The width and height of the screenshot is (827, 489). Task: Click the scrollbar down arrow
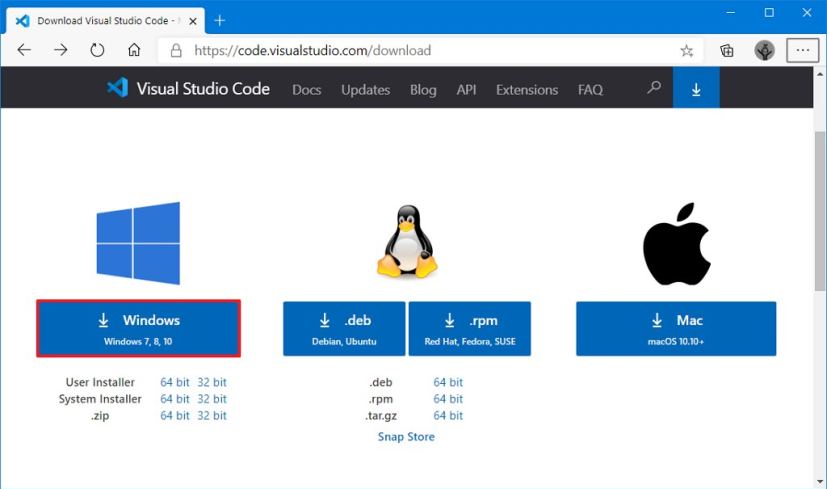click(820, 482)
